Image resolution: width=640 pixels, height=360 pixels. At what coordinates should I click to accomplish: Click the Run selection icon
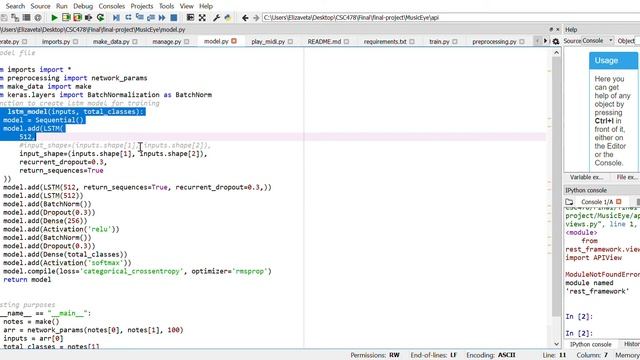89,18
